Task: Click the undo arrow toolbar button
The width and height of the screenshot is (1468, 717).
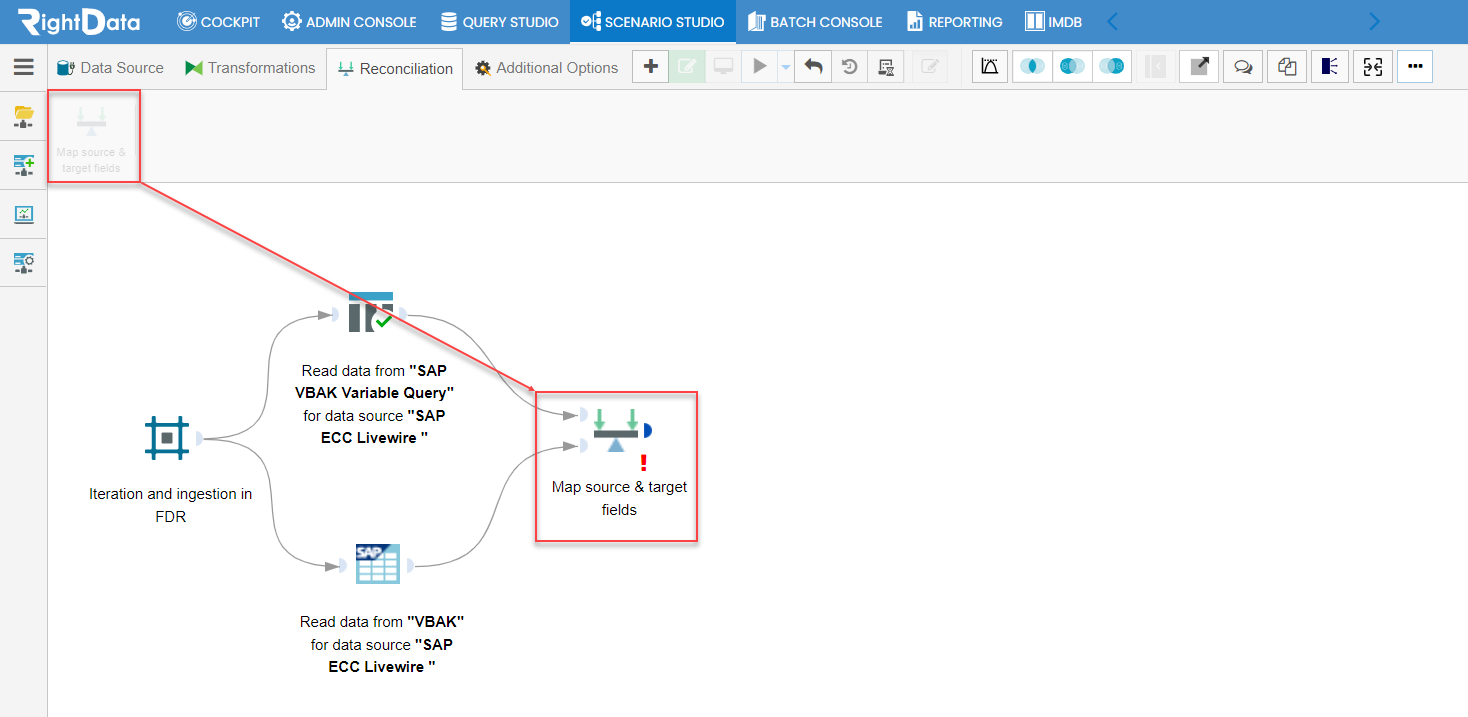Action: pos(813,67)
